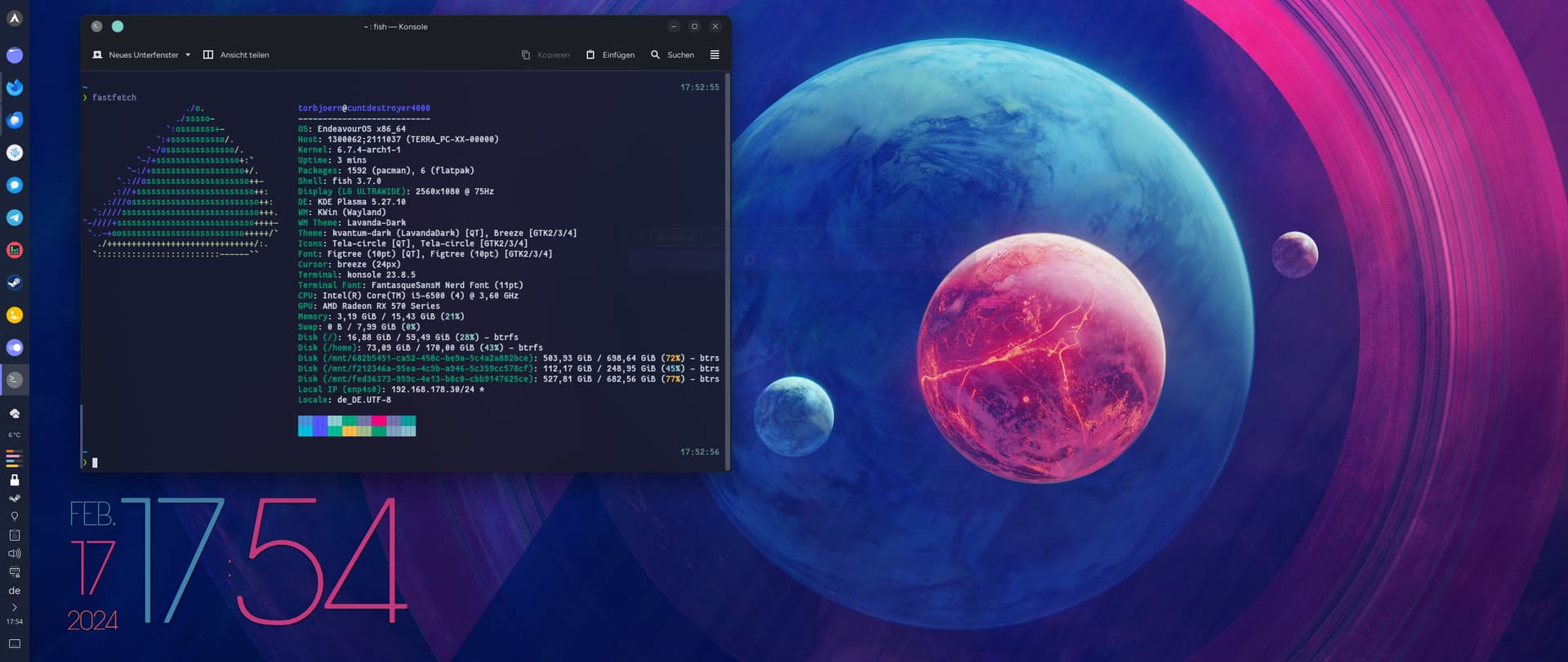Click the desktop date widget 'FEB. 17 2024'
Viewport: 1568px width, 662px height.
(92, 566)
